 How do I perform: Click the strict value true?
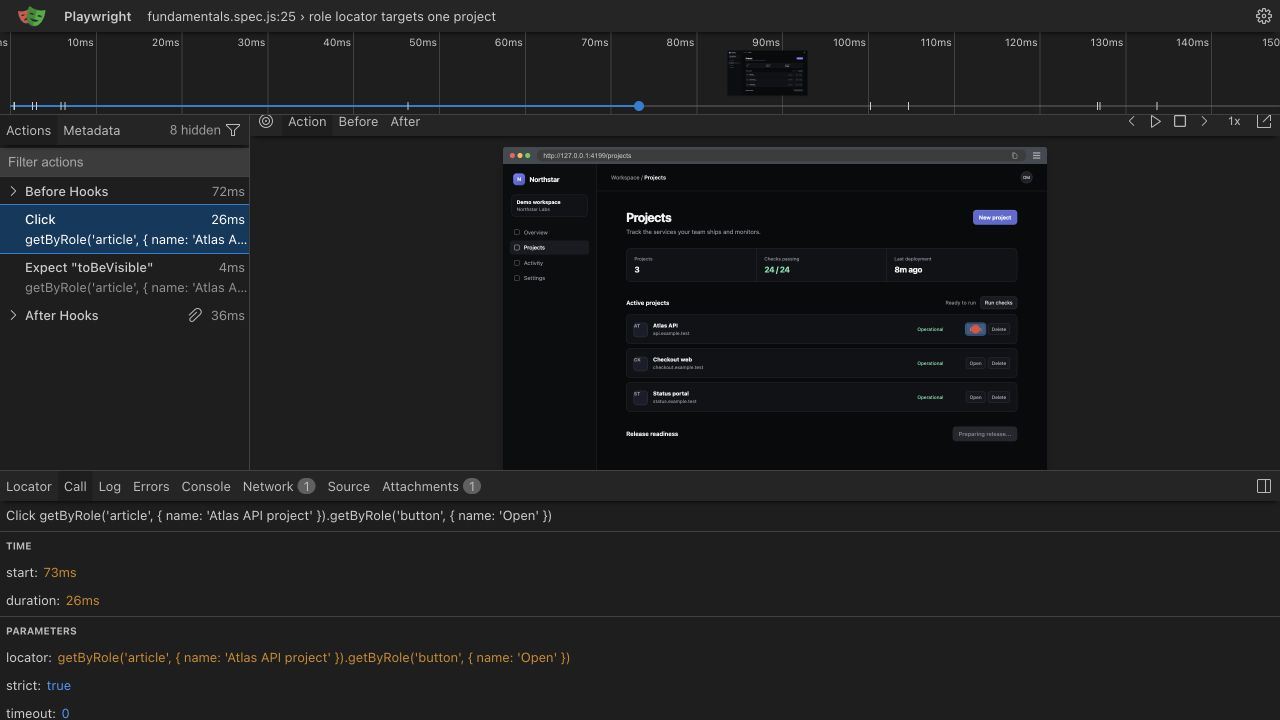pos(58,685)
